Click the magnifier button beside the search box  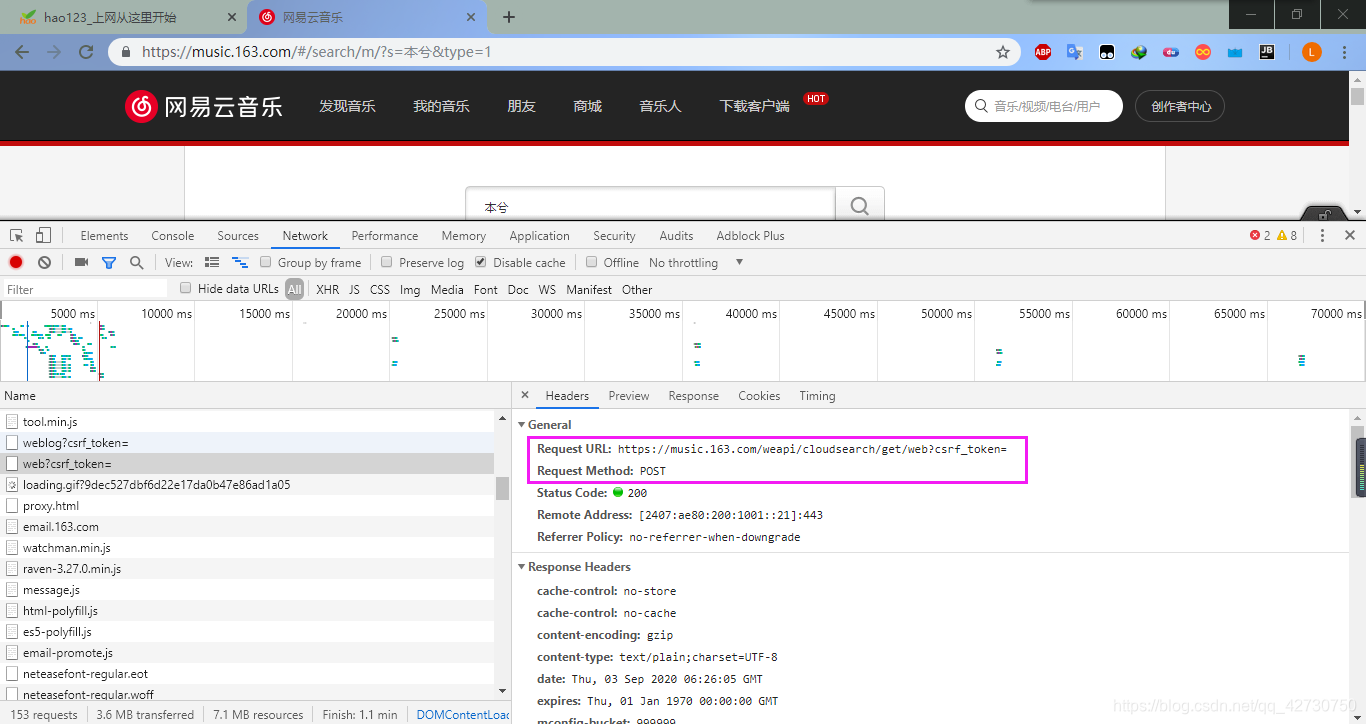tap(859, 205)
